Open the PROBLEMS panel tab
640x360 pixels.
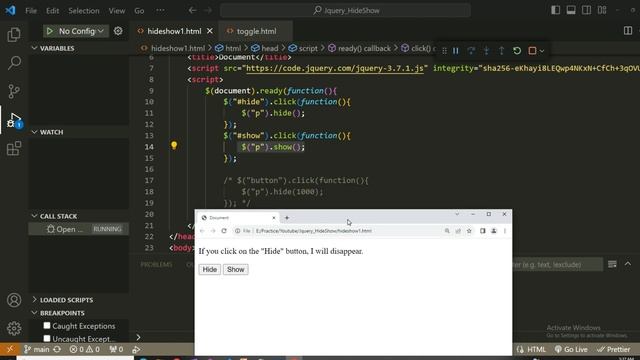click(x=156, y=264)
